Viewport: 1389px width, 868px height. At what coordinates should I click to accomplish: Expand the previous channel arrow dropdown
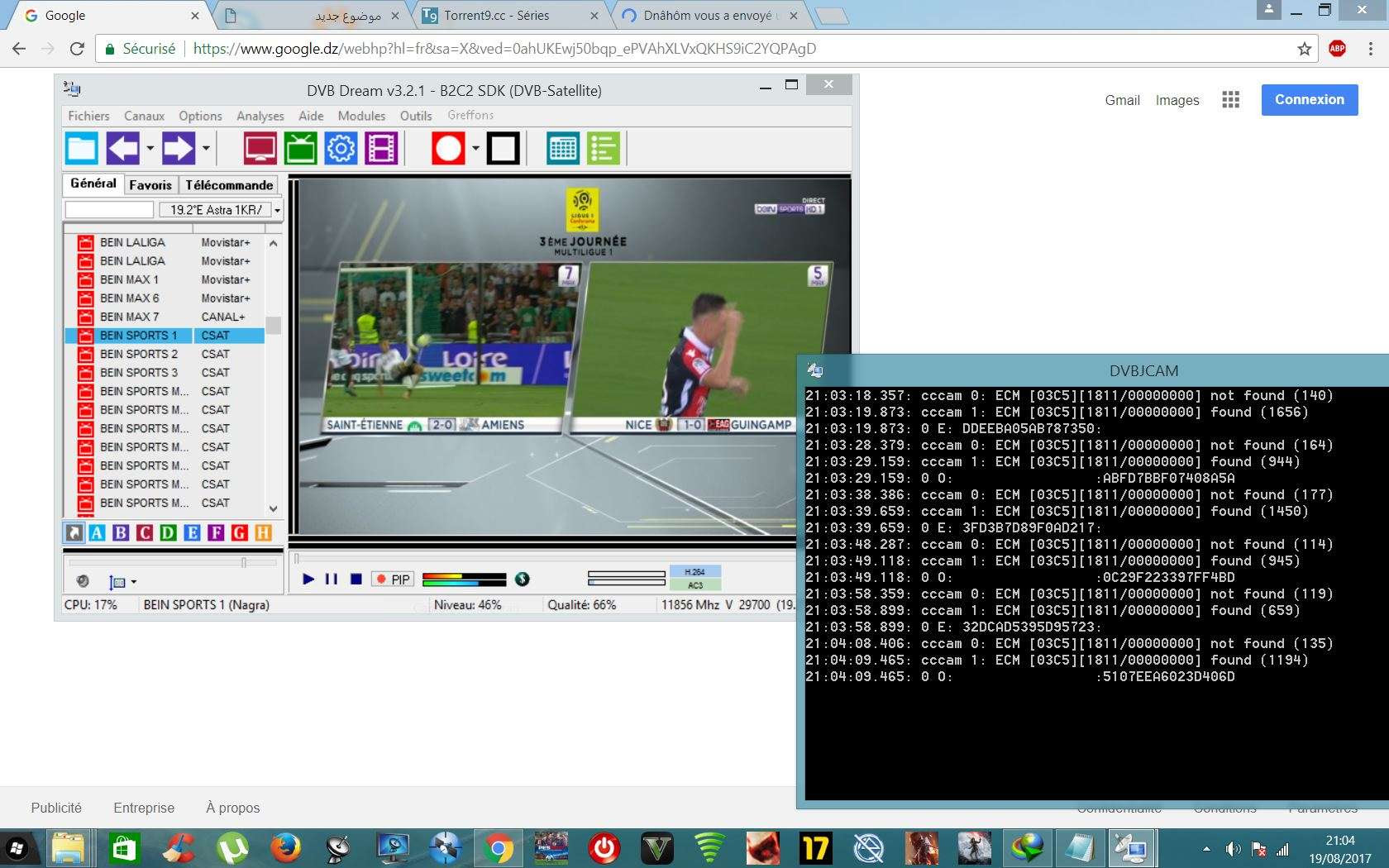click(x=150, y=149)
